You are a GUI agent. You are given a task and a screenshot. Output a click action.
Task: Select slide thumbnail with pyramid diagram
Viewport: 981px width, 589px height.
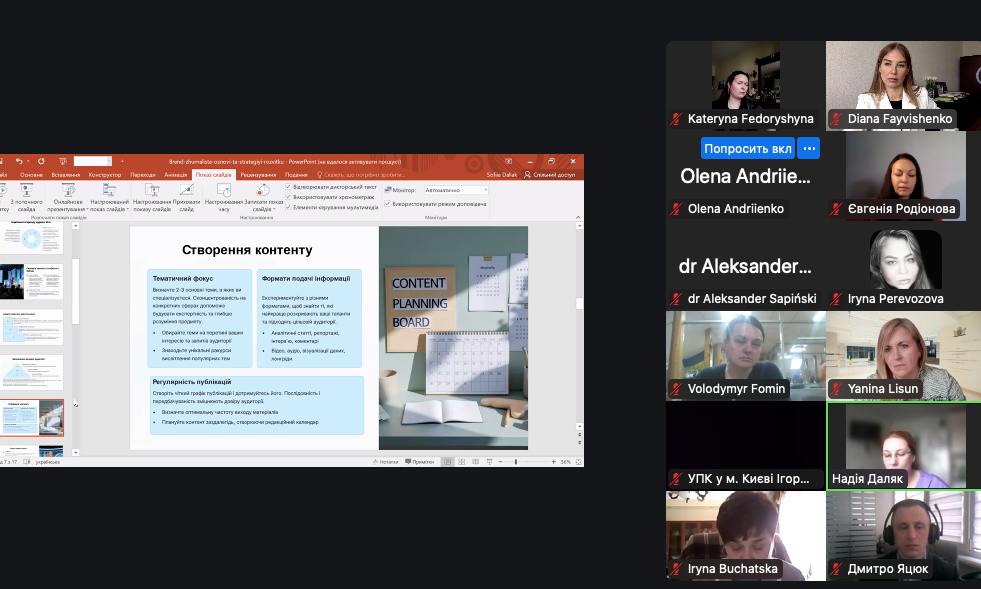coord(32,372)
